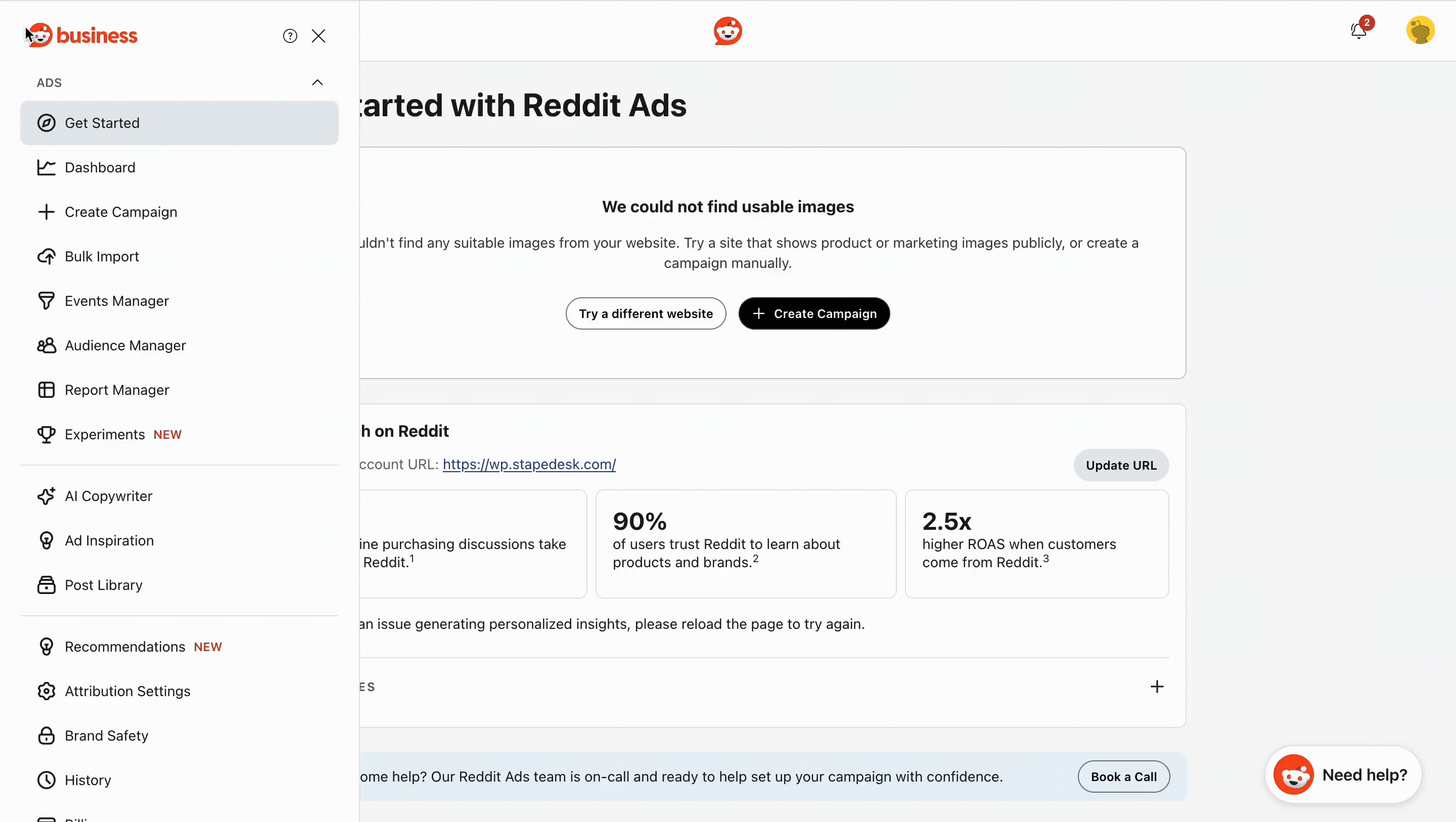Close the sidebar navigation menu
This screenshot has width=1456, height=822.
pos(318,36)
